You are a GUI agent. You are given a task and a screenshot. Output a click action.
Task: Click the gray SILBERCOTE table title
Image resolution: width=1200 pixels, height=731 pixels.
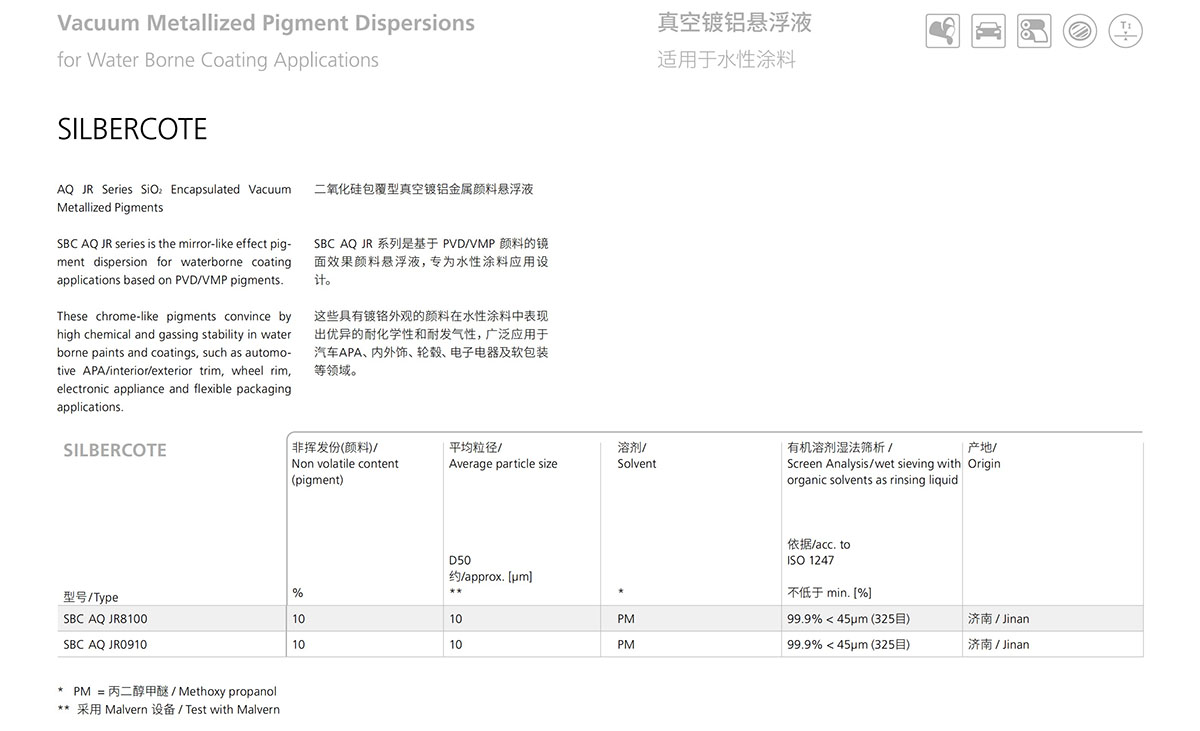(115, 450)
